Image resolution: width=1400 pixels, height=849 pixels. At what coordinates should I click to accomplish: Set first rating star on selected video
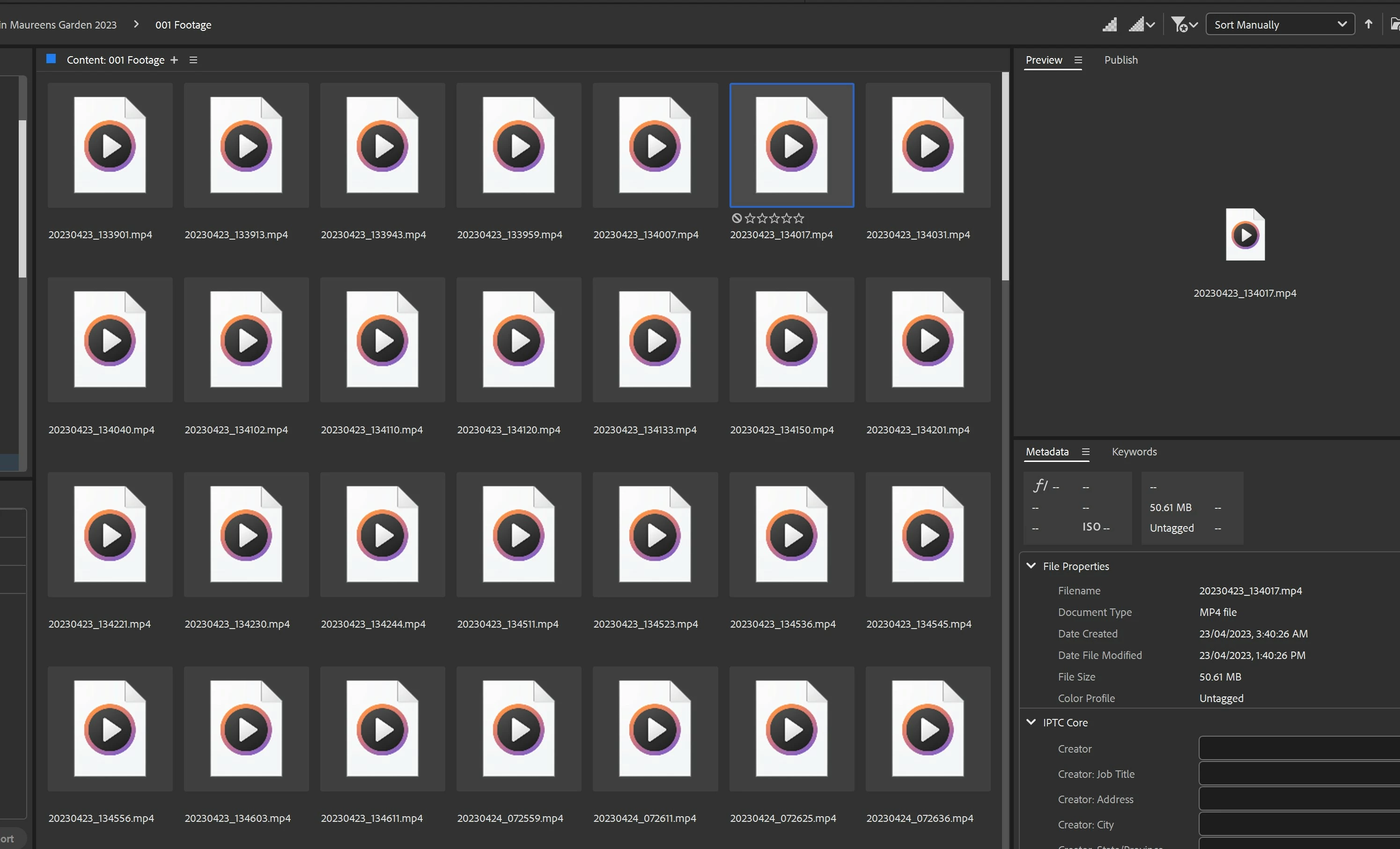750,218
